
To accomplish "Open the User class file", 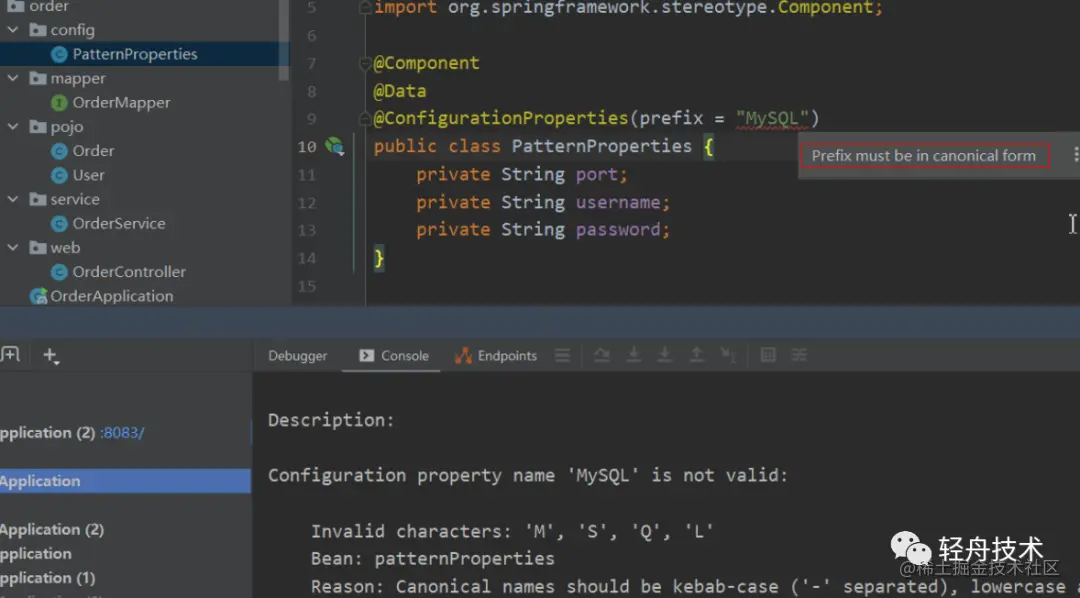I will (88, 175).
